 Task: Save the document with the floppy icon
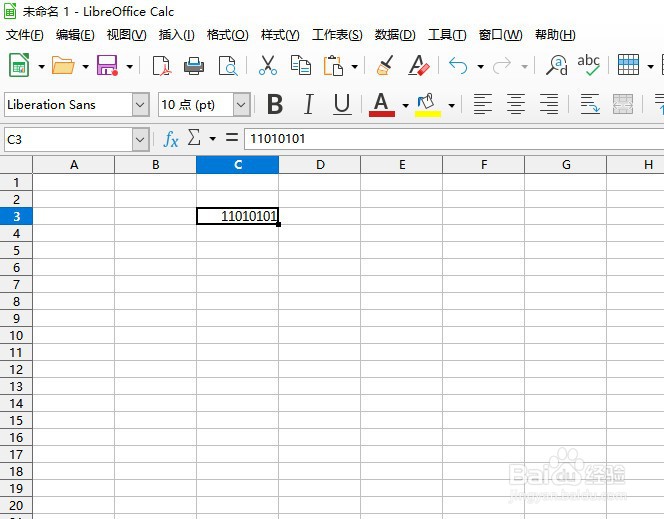click(x=107, y=65)
